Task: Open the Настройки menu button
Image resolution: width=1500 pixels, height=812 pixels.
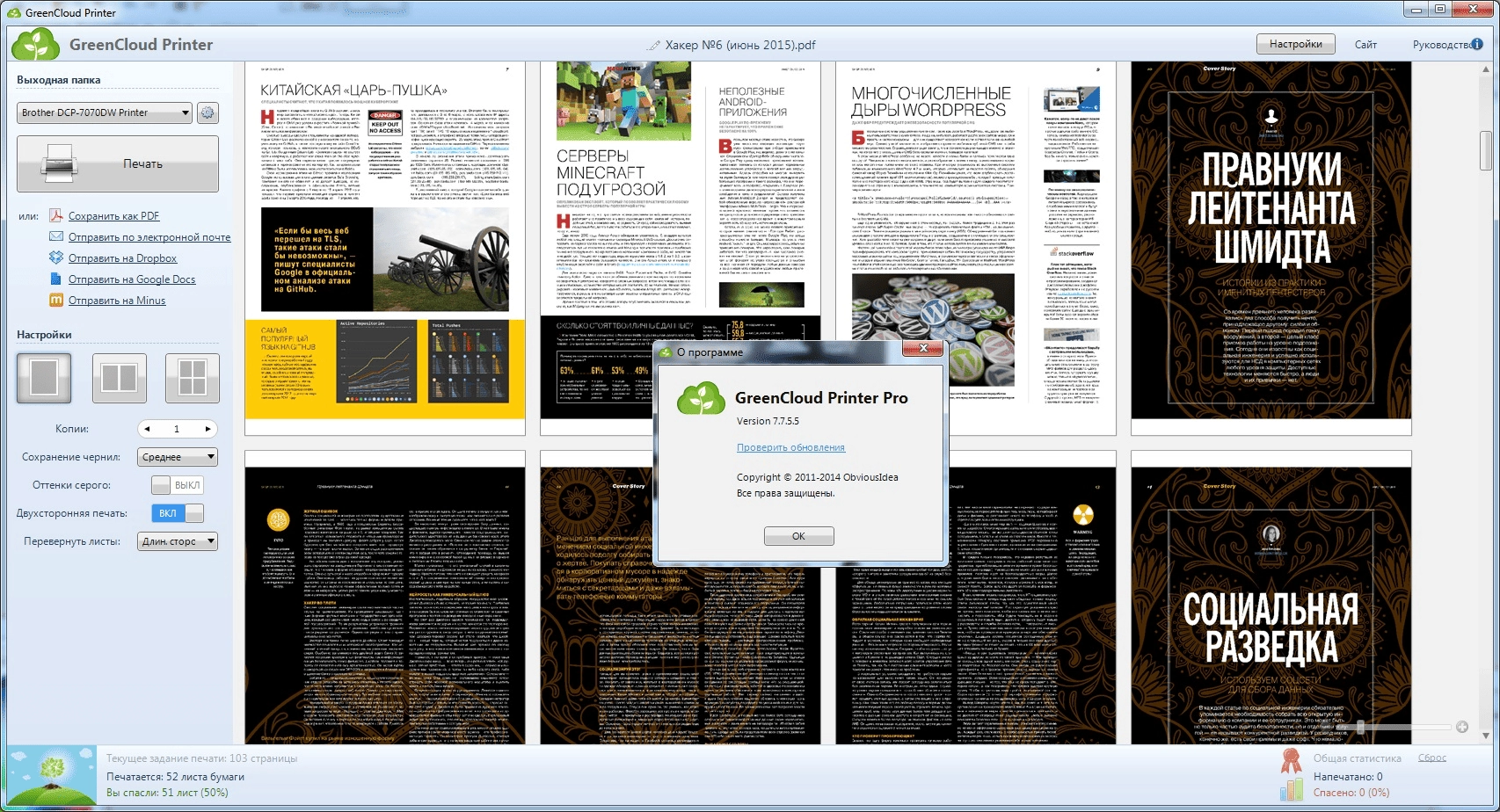Action: coord(1295,44)
